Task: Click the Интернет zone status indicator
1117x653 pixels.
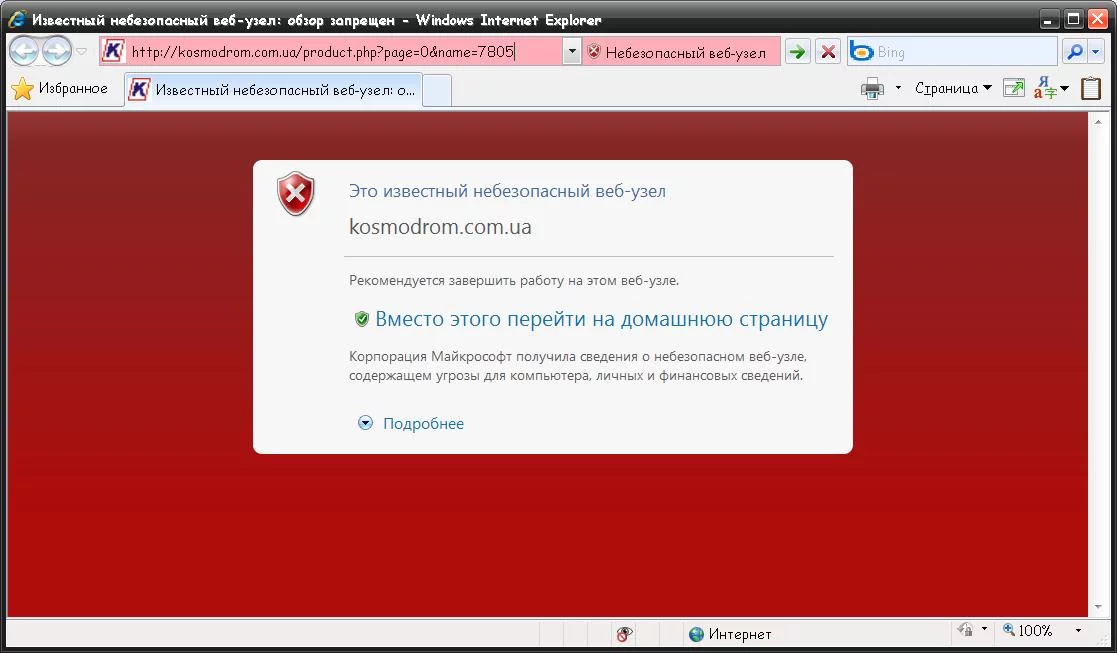Action: [730, 634]
